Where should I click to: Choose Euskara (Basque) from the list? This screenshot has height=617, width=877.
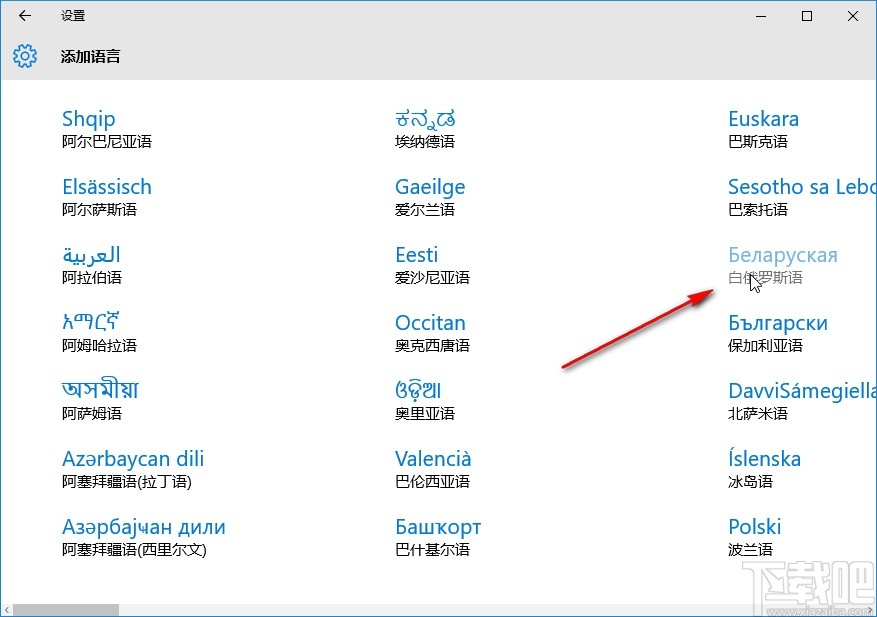coord(763,118)
